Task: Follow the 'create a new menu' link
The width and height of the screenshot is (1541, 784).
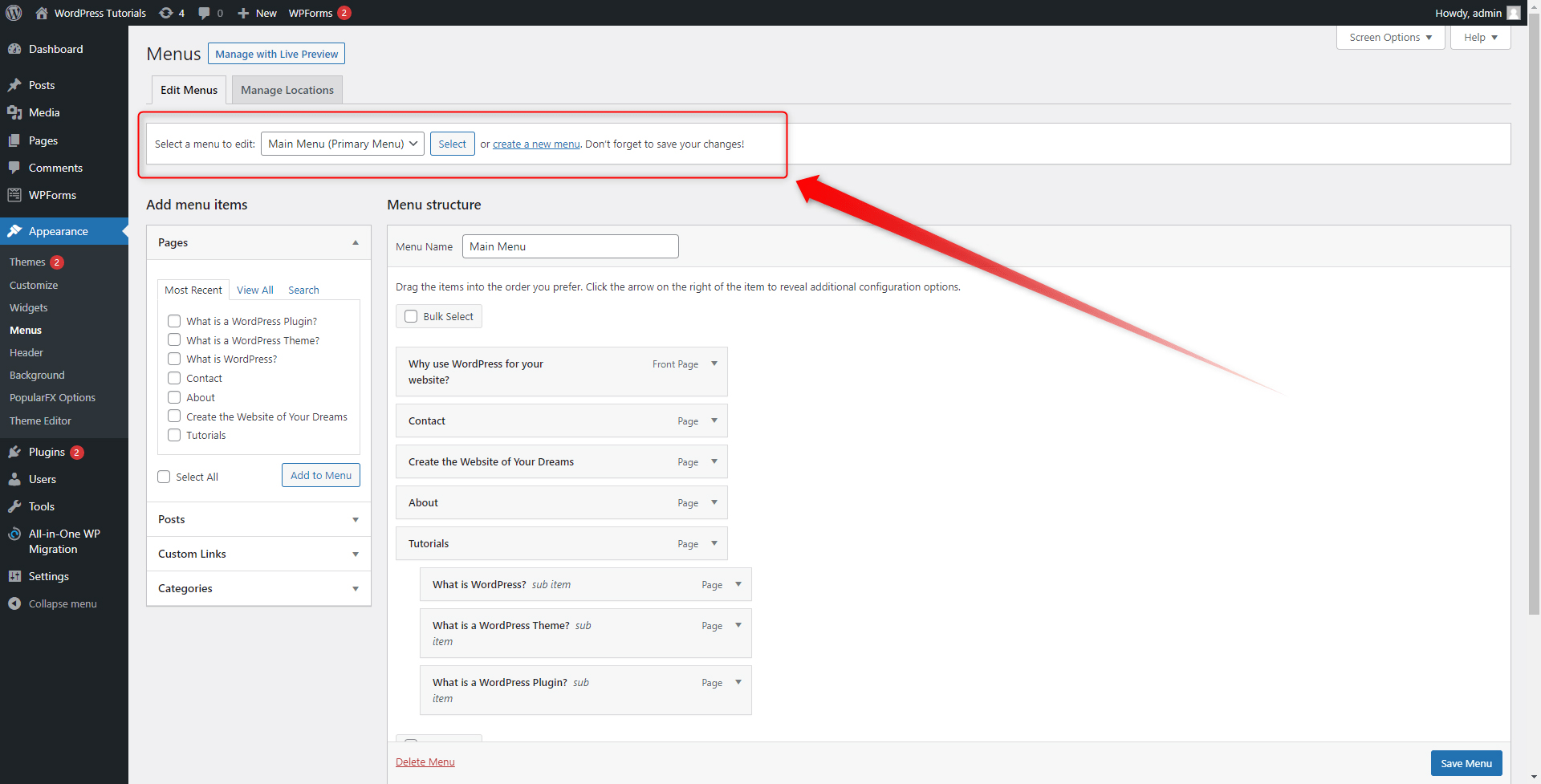Action: click(536, 144)
